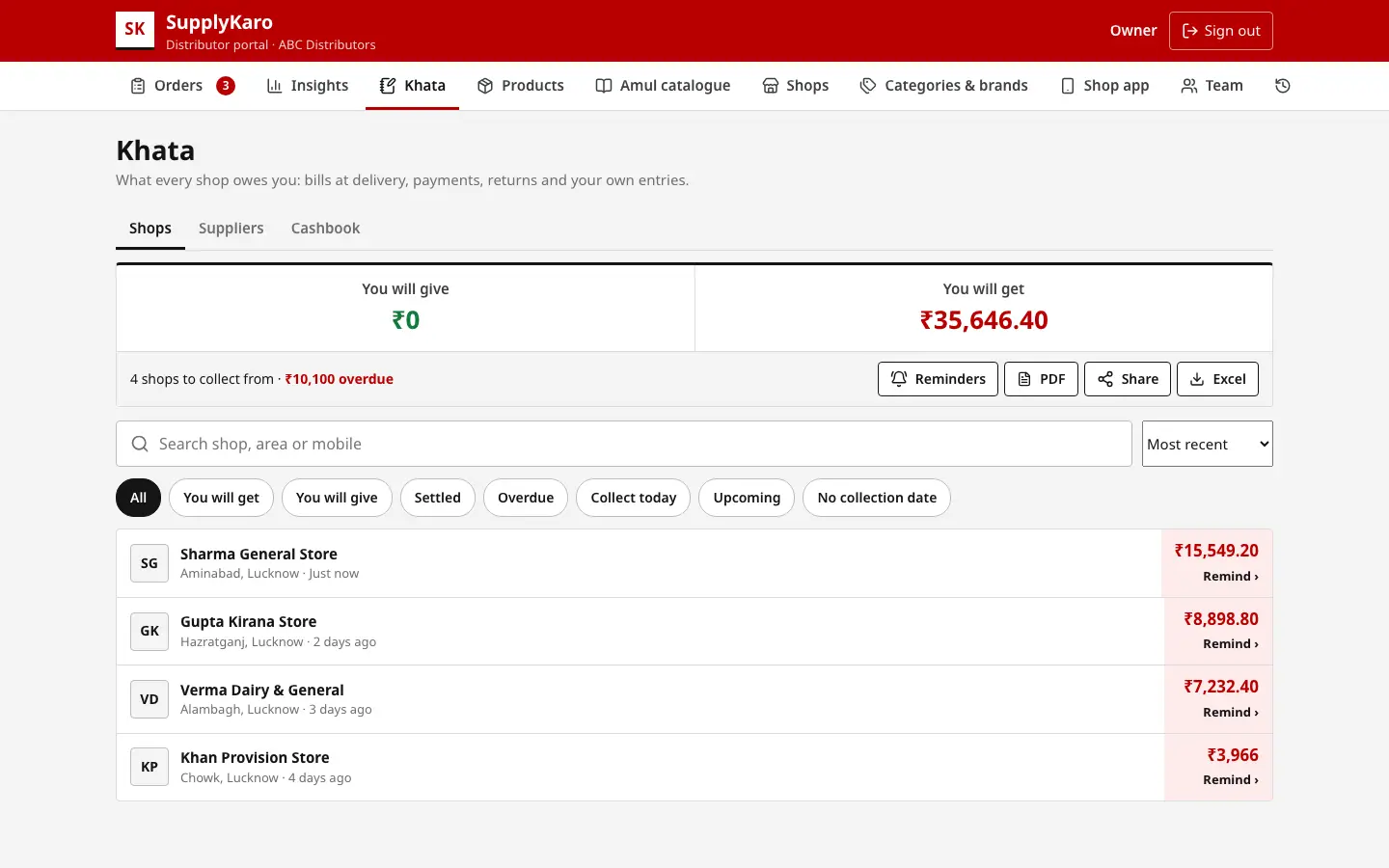Click the SG avatar for Sharma General Store

point(150,563)
